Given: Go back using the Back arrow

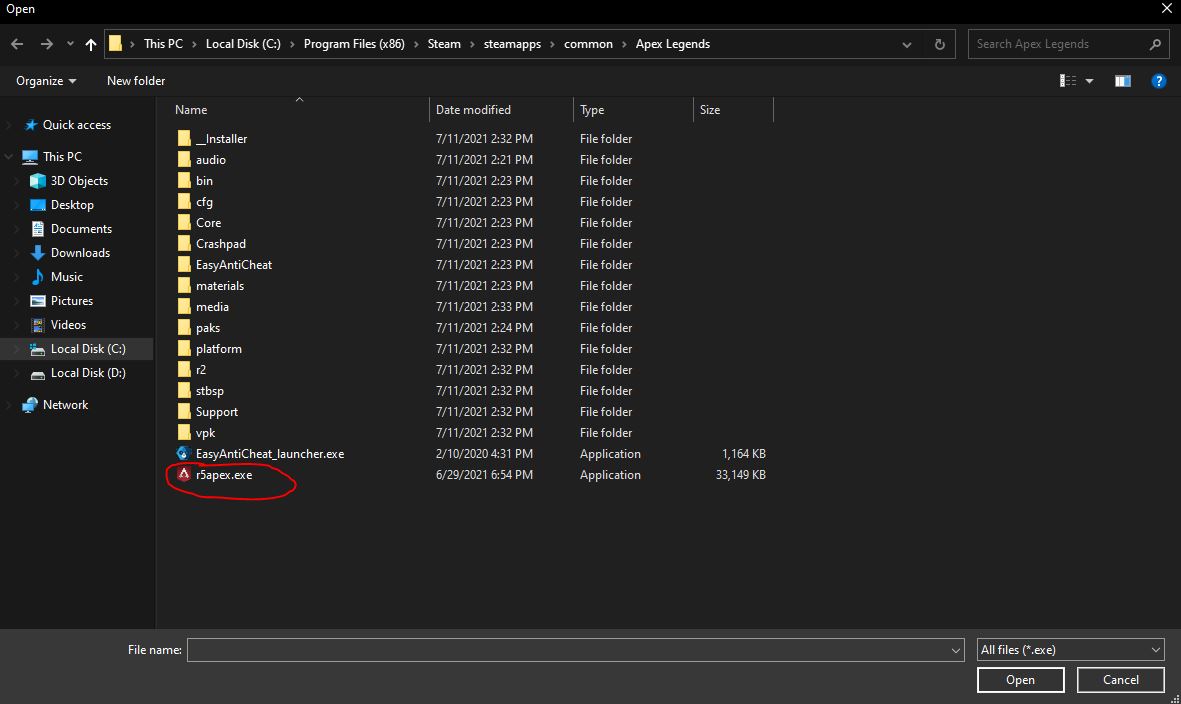Looking at the screenshot, I should tap(17, 44).
